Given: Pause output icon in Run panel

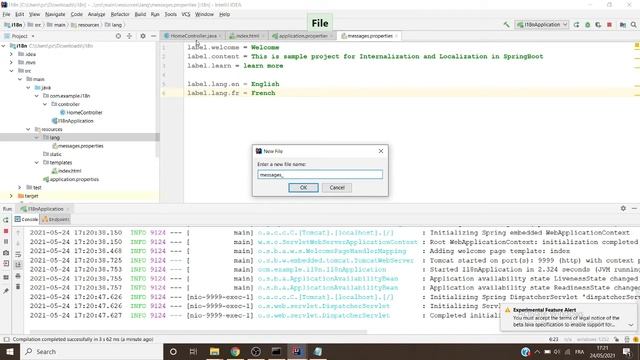Looking at the screenshot, I should coord(6,242).
